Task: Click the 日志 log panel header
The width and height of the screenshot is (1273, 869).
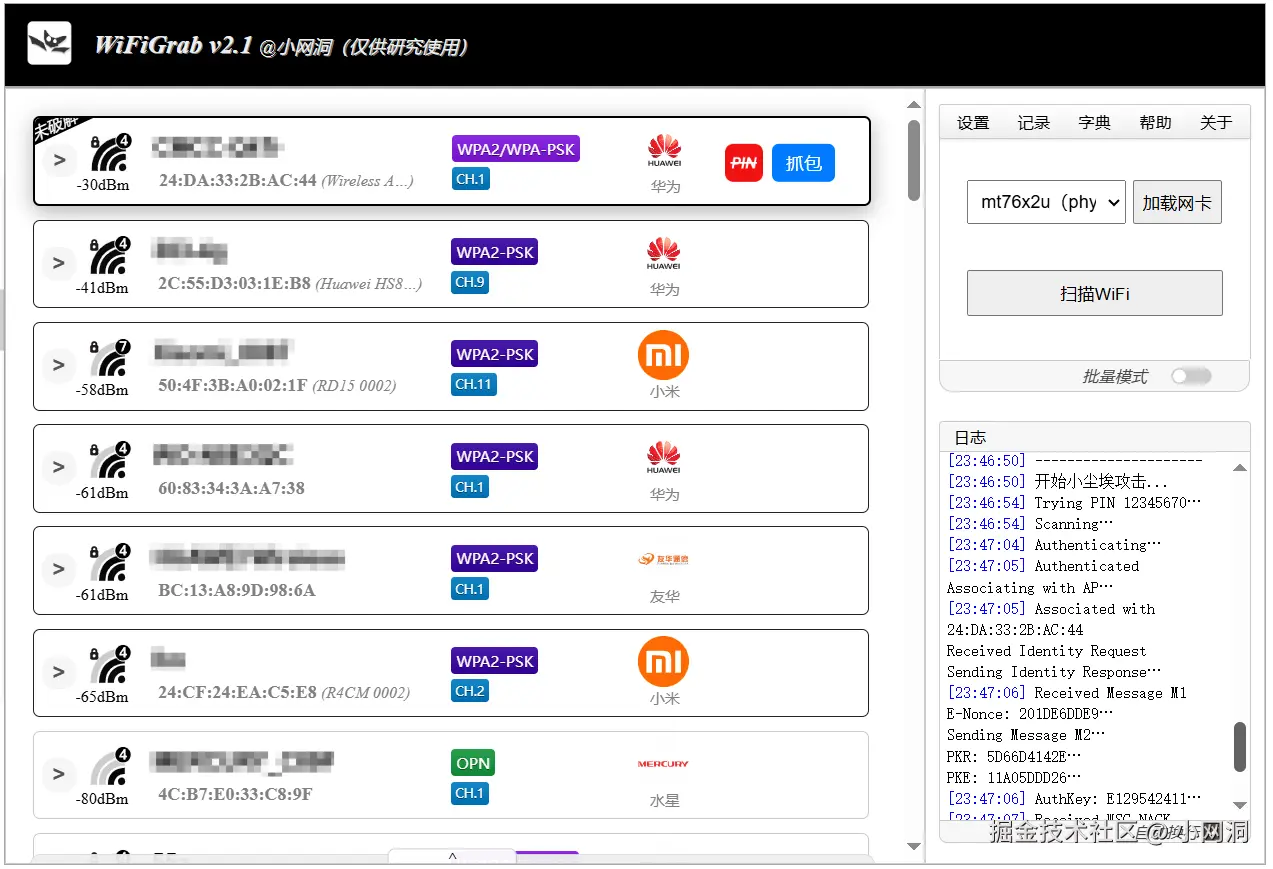Action: click(x=1095, y=436)
